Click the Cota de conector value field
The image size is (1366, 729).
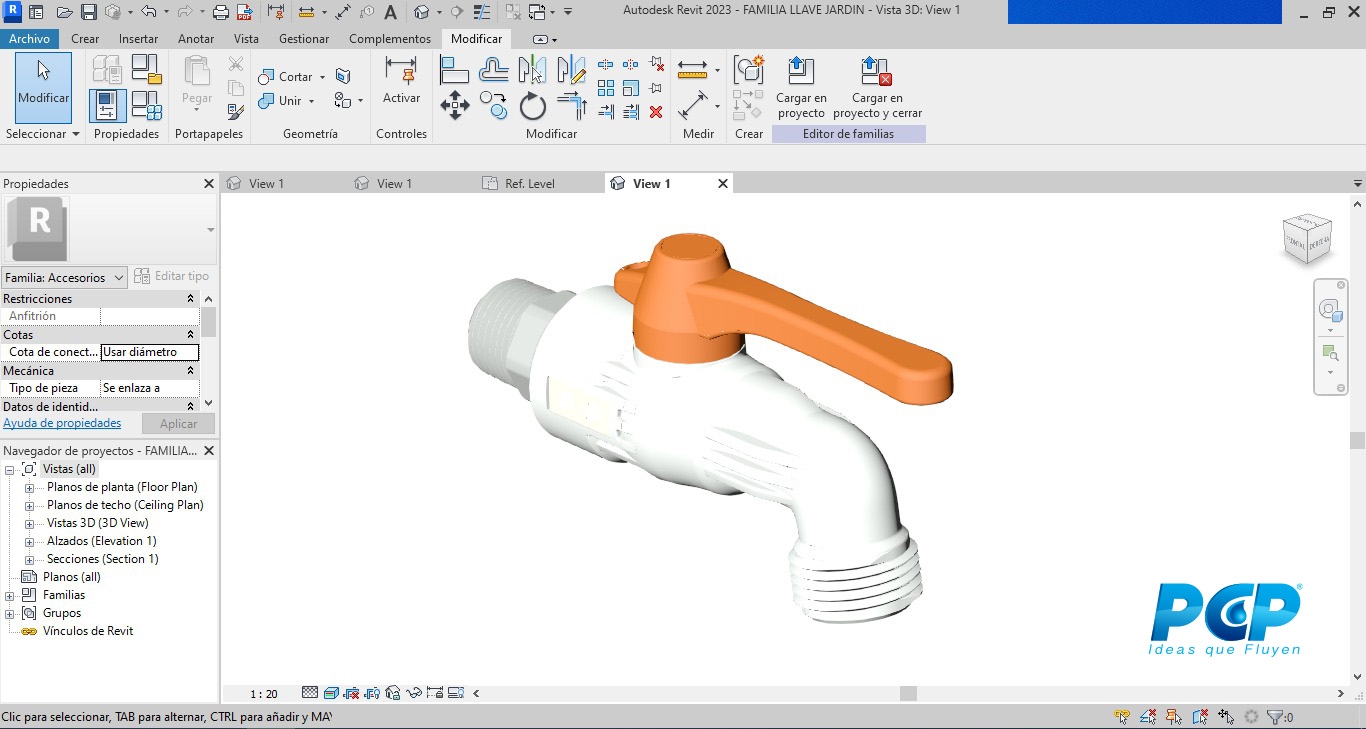point(149,352)
